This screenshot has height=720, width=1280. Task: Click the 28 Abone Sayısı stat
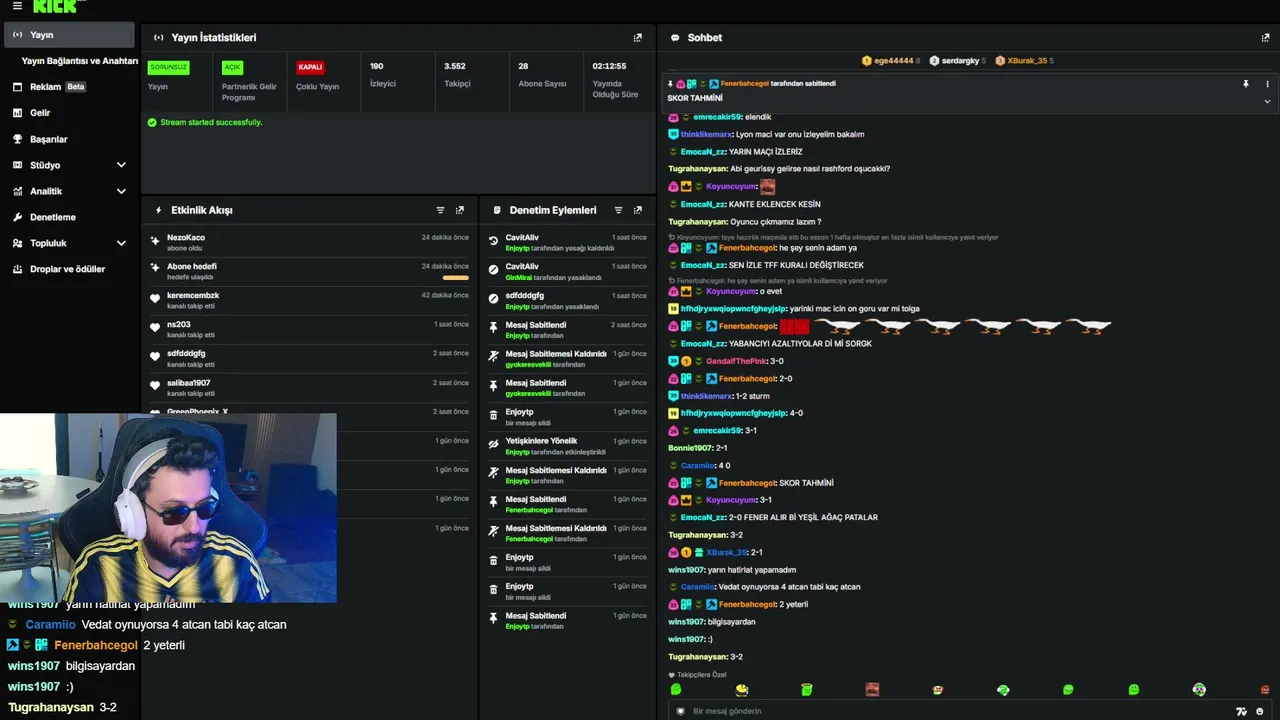(542, 75)
